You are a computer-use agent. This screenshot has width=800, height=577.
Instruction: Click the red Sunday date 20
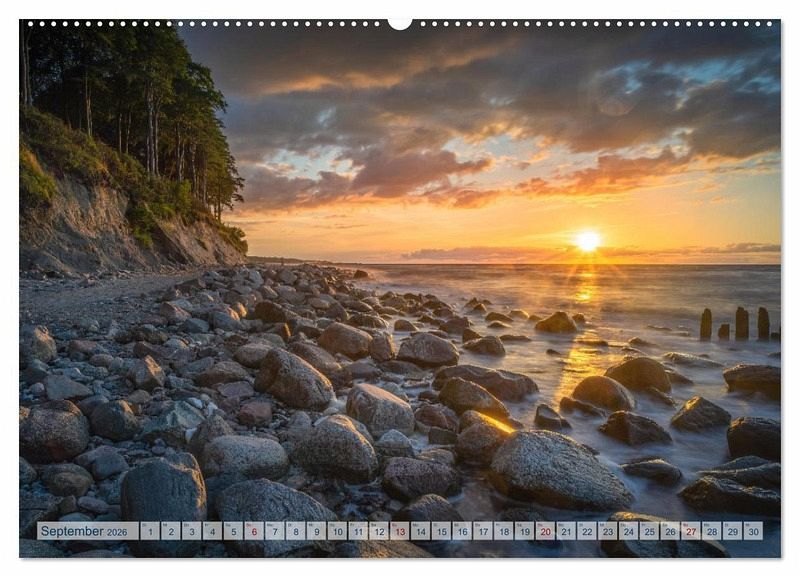[545, 531]
